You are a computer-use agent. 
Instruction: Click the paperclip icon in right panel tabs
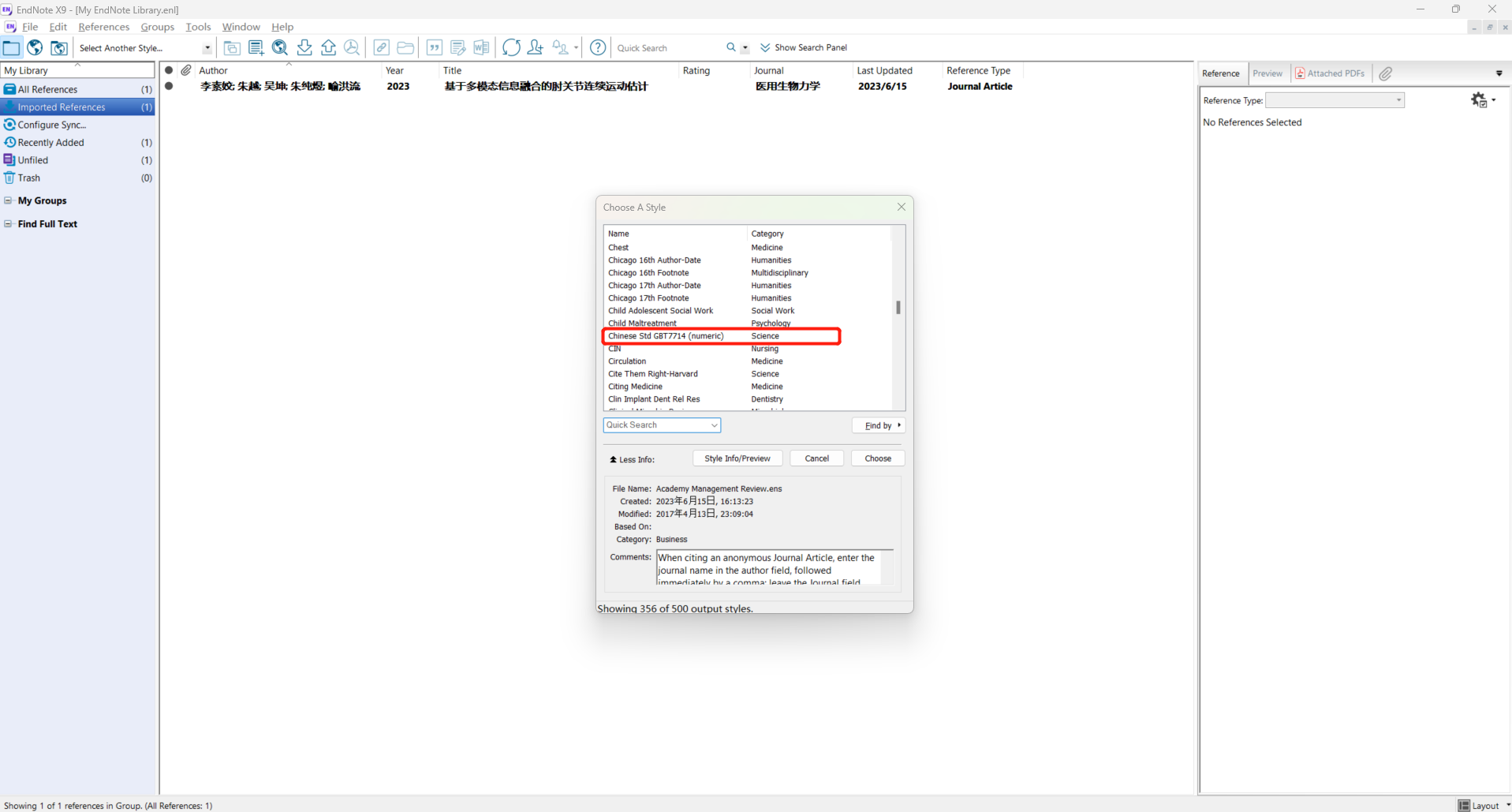click(1386, 73)
